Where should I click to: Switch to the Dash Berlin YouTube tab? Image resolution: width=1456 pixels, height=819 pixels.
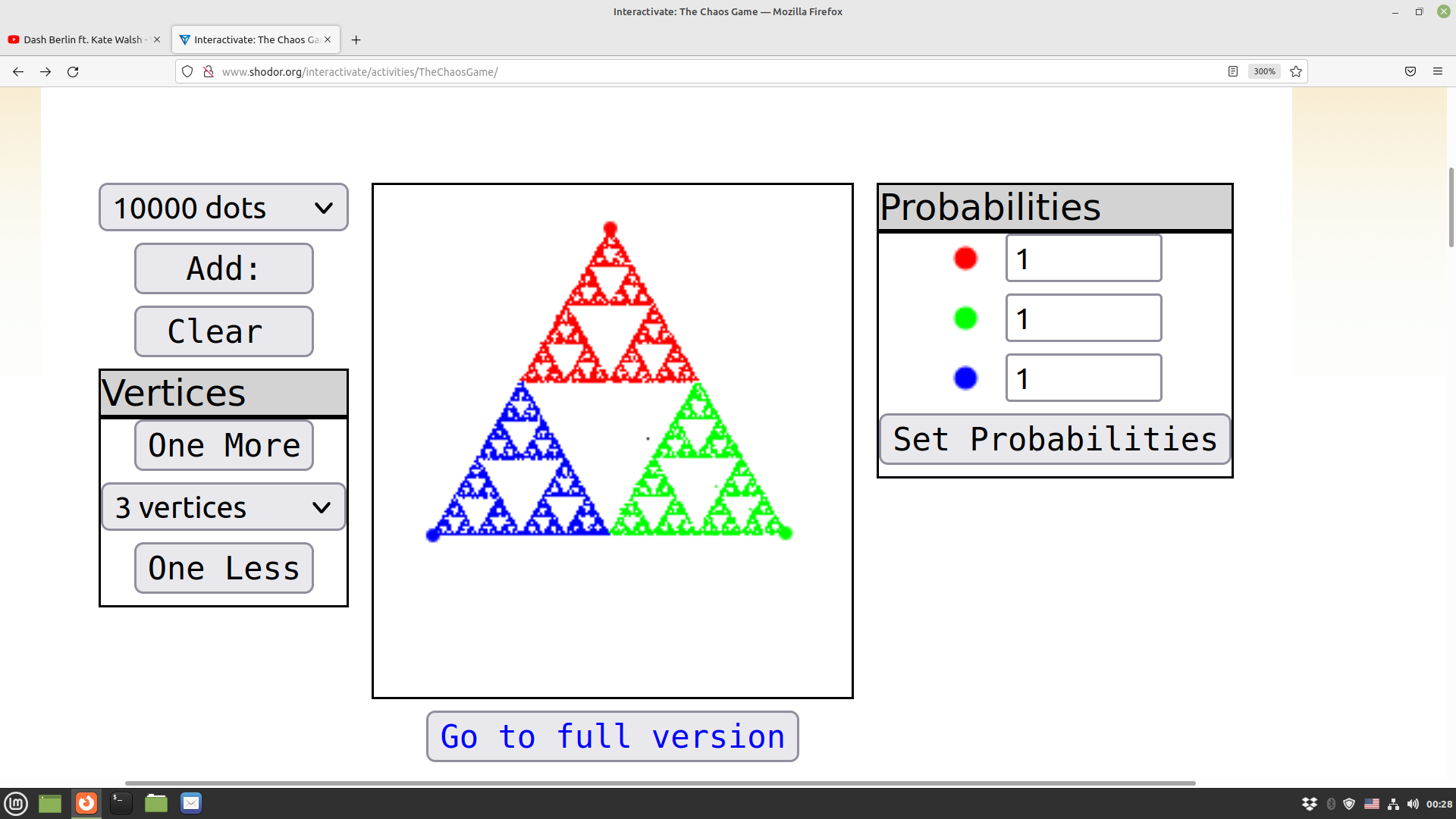(x=82, y=39)
